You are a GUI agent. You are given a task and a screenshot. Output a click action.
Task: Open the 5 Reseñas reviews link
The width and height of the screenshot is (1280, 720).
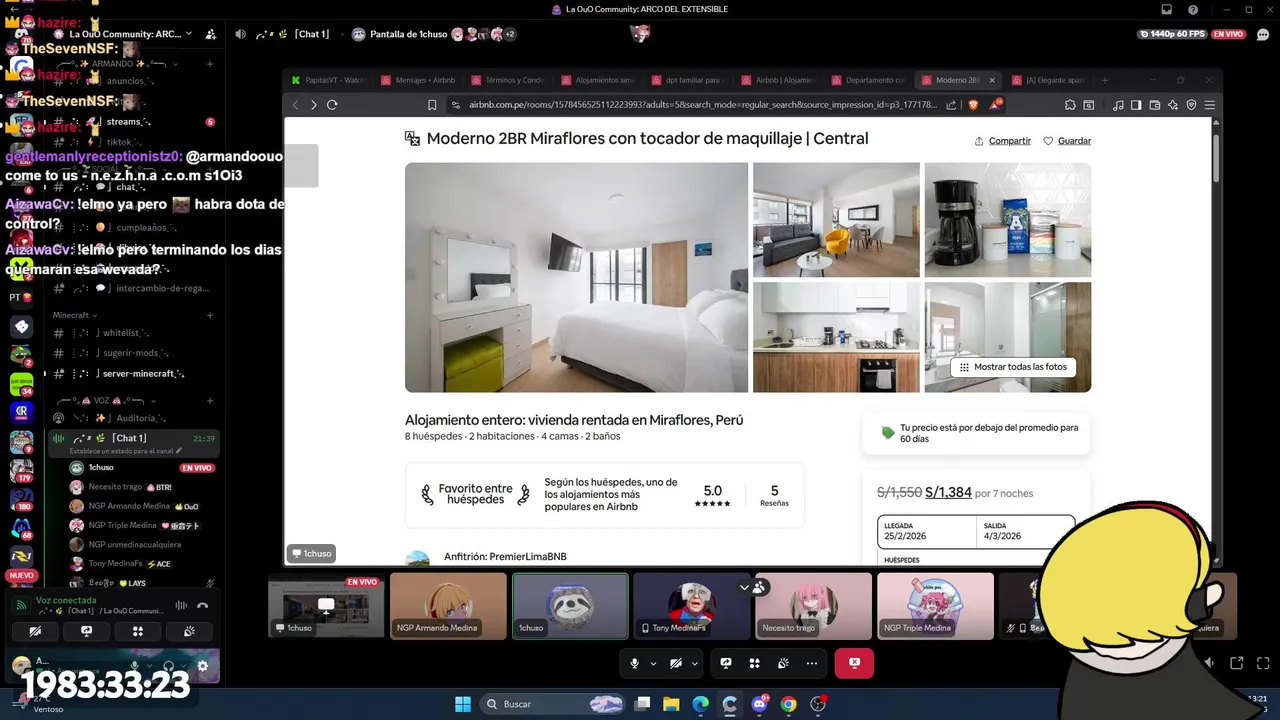click(x=774, y=495)
